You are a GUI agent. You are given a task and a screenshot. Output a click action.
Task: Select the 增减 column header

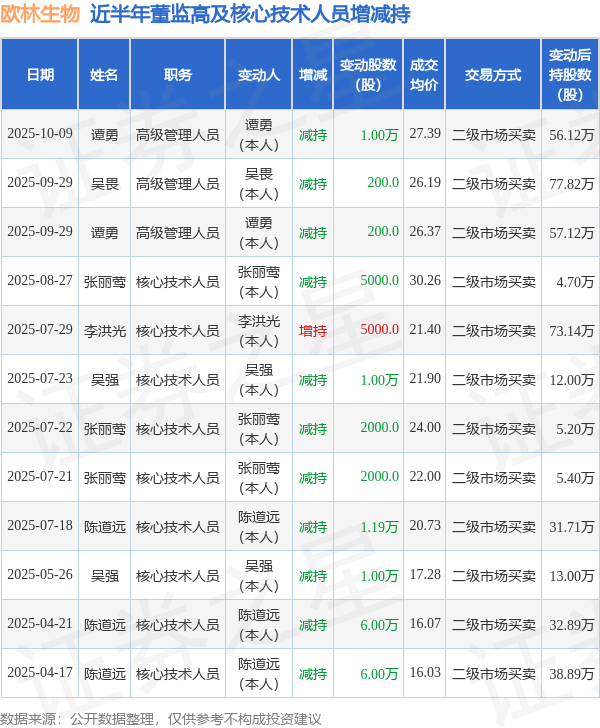[313, 75]
